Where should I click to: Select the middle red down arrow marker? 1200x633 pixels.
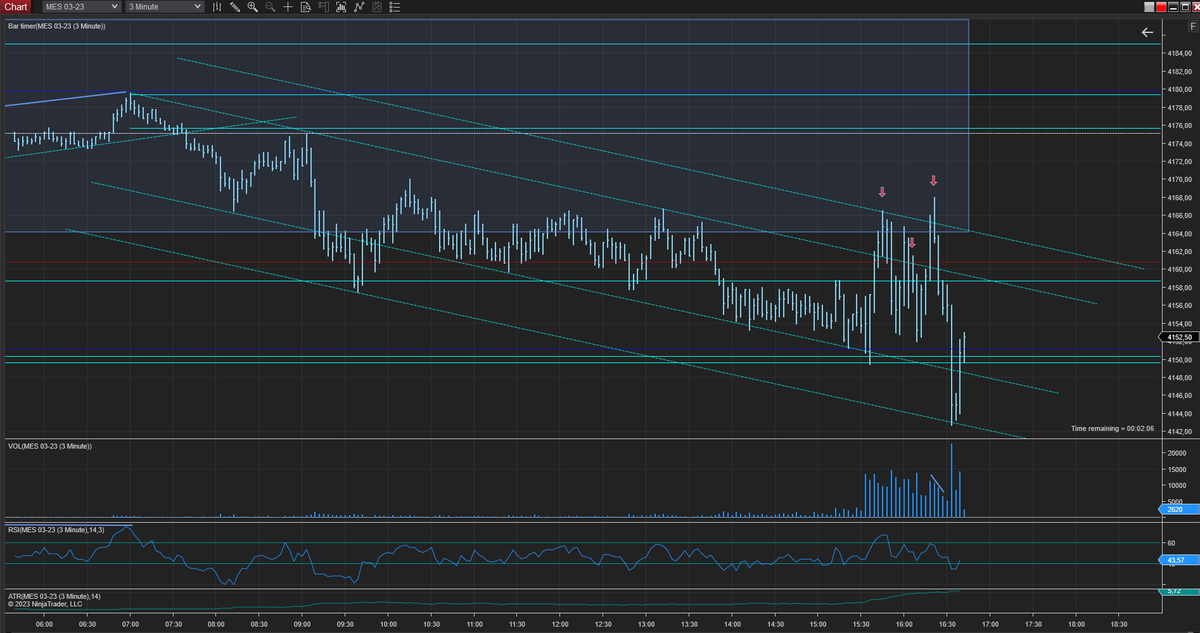click(x=911, y=243)
